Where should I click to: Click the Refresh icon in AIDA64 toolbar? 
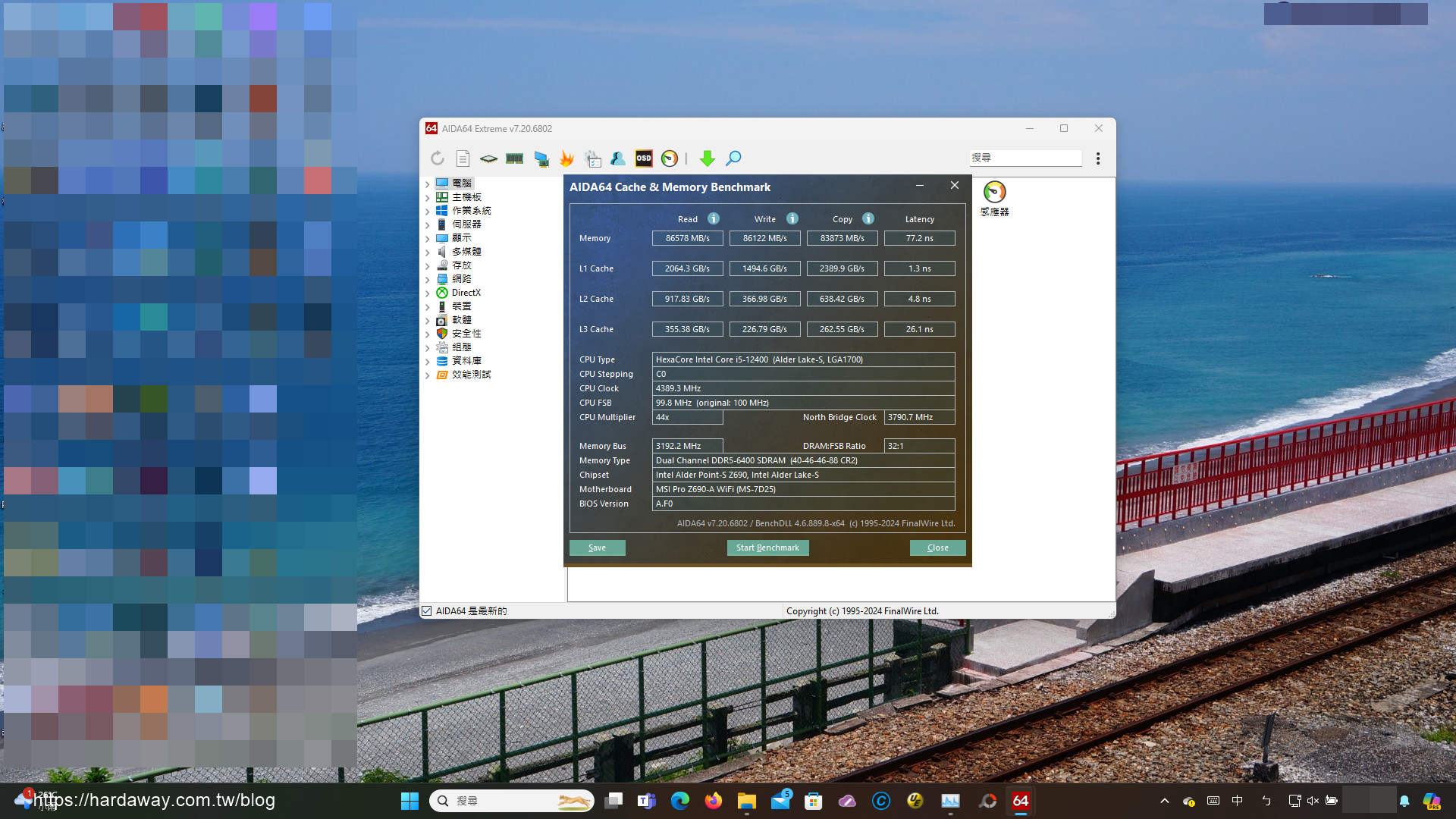click(x=438, y=158)
